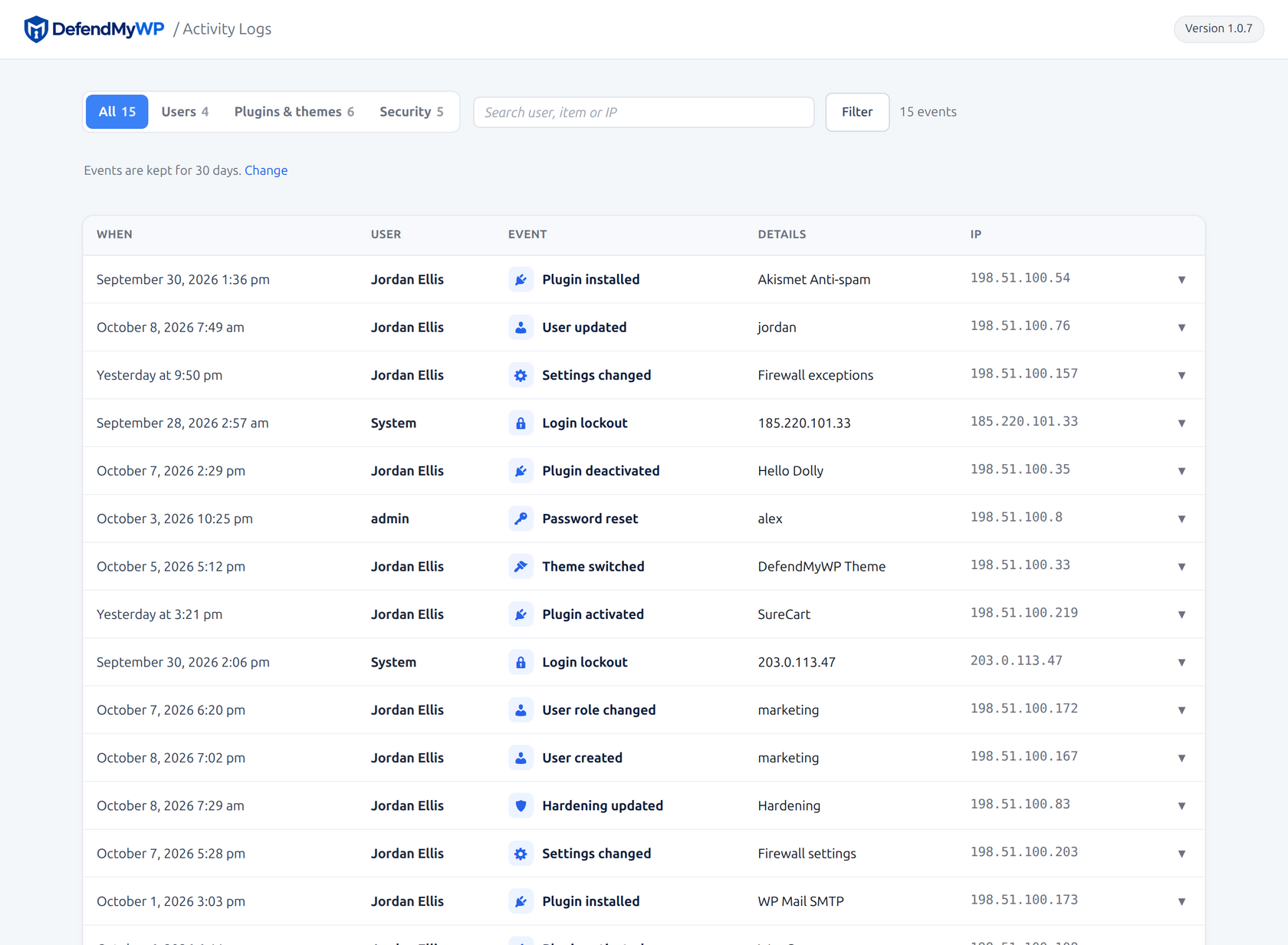Click lock icon in 203.0.113.47 lockout row
The height and width of the screenshot is (945, 1288).
coord(521,662)
